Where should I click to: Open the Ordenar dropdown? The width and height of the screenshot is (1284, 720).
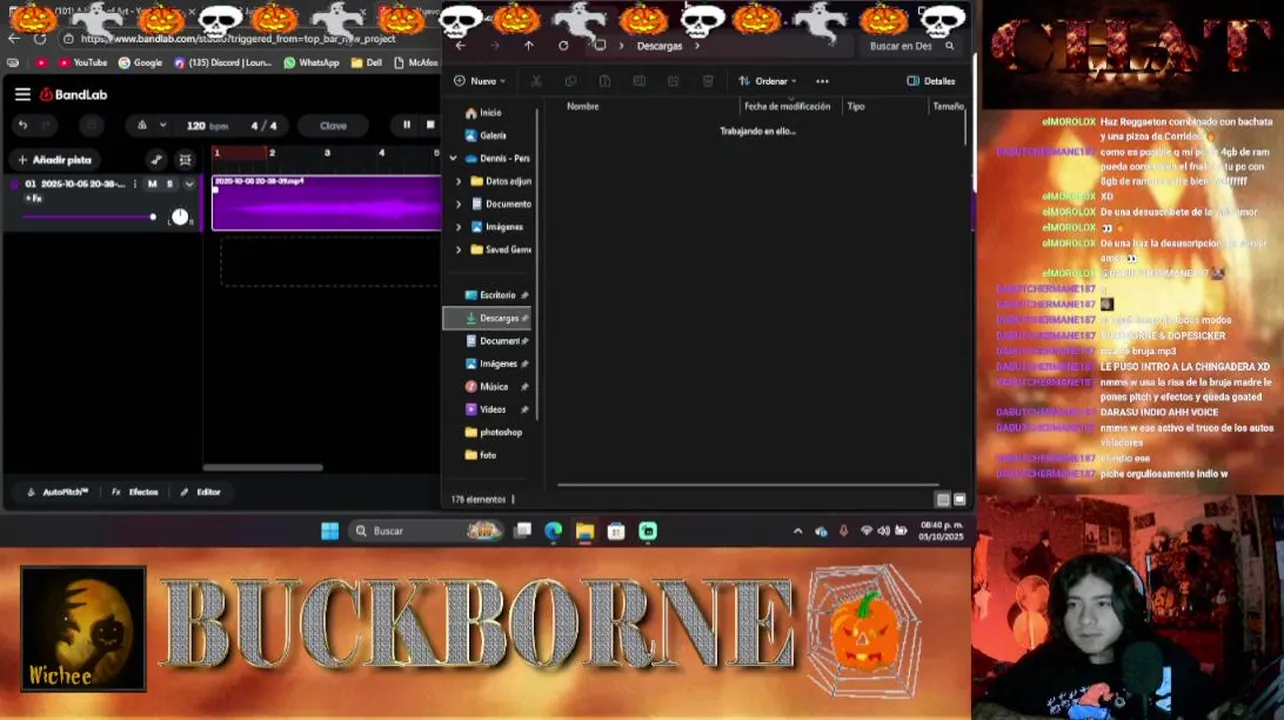coord(767,81)
